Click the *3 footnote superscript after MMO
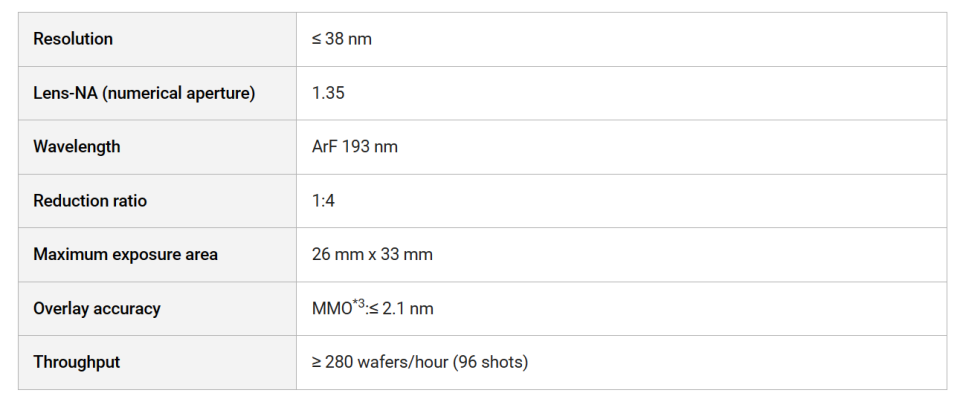 click(x=359, y=304)
